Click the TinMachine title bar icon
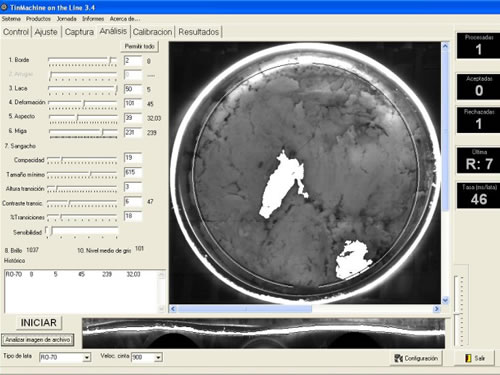 coord(4,7)
